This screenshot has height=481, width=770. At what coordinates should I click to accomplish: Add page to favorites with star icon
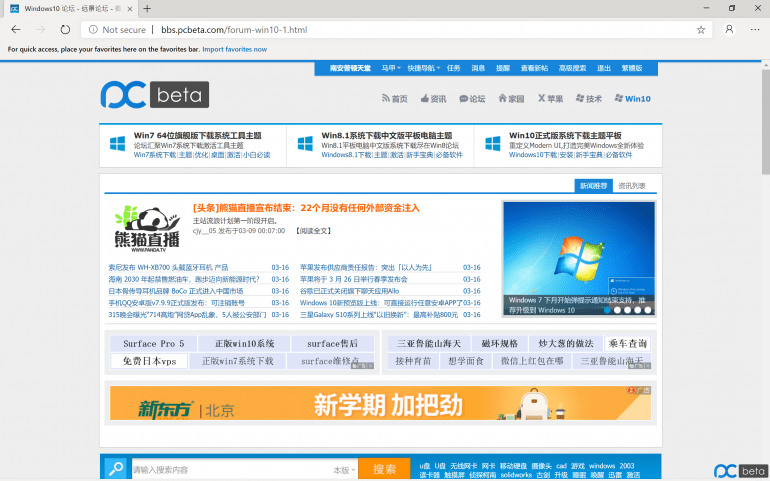click(701, 29)
